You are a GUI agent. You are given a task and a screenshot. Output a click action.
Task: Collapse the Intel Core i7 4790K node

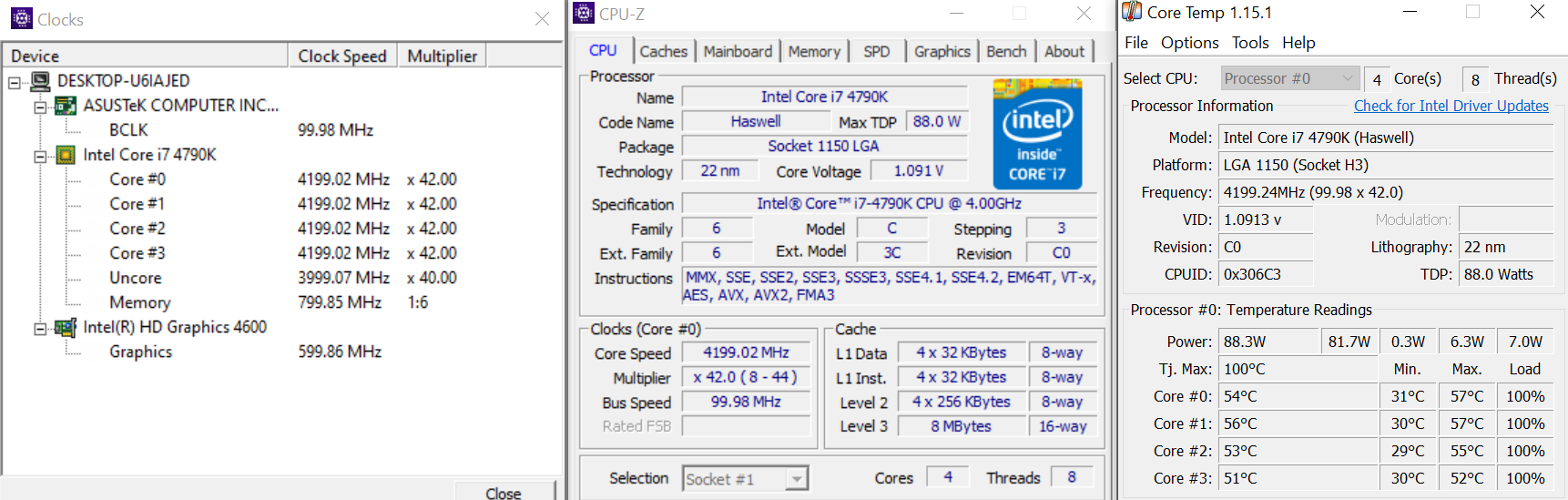40,157
